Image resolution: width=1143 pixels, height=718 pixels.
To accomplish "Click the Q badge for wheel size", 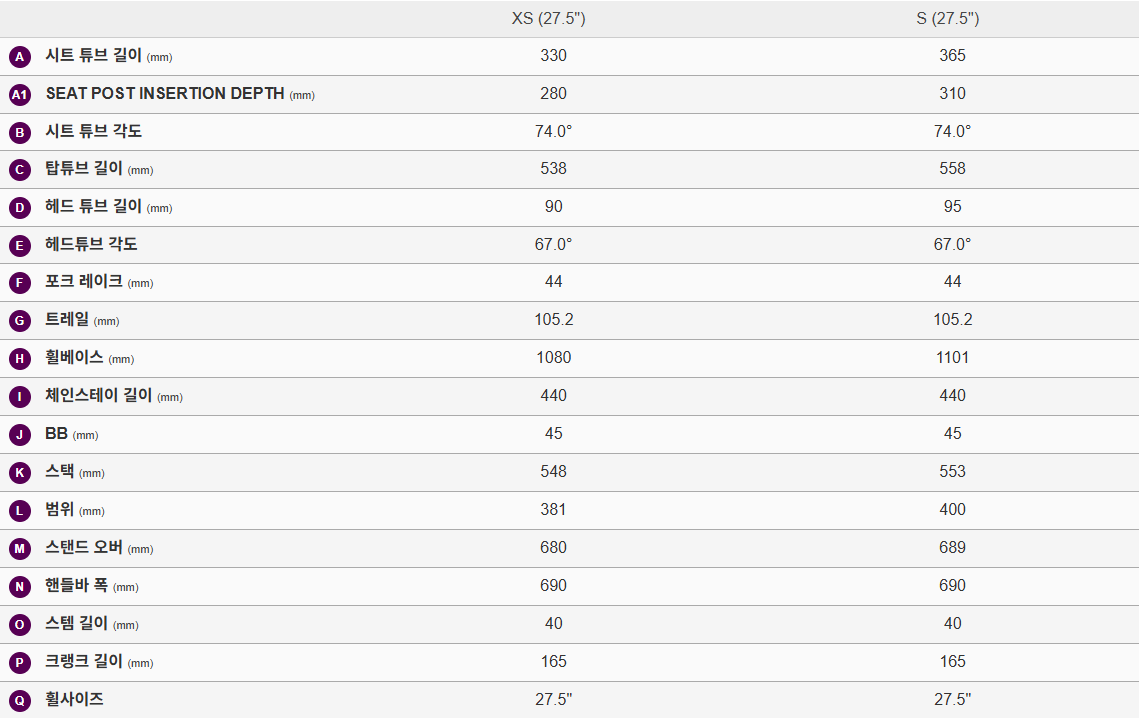I will 20,701.
